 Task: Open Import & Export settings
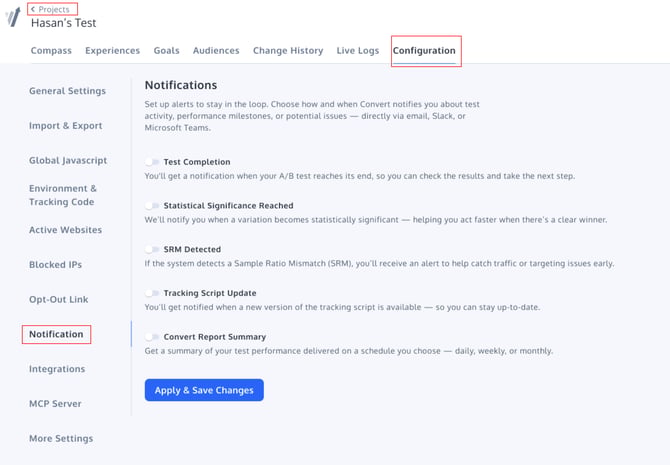tap(66, 126)
